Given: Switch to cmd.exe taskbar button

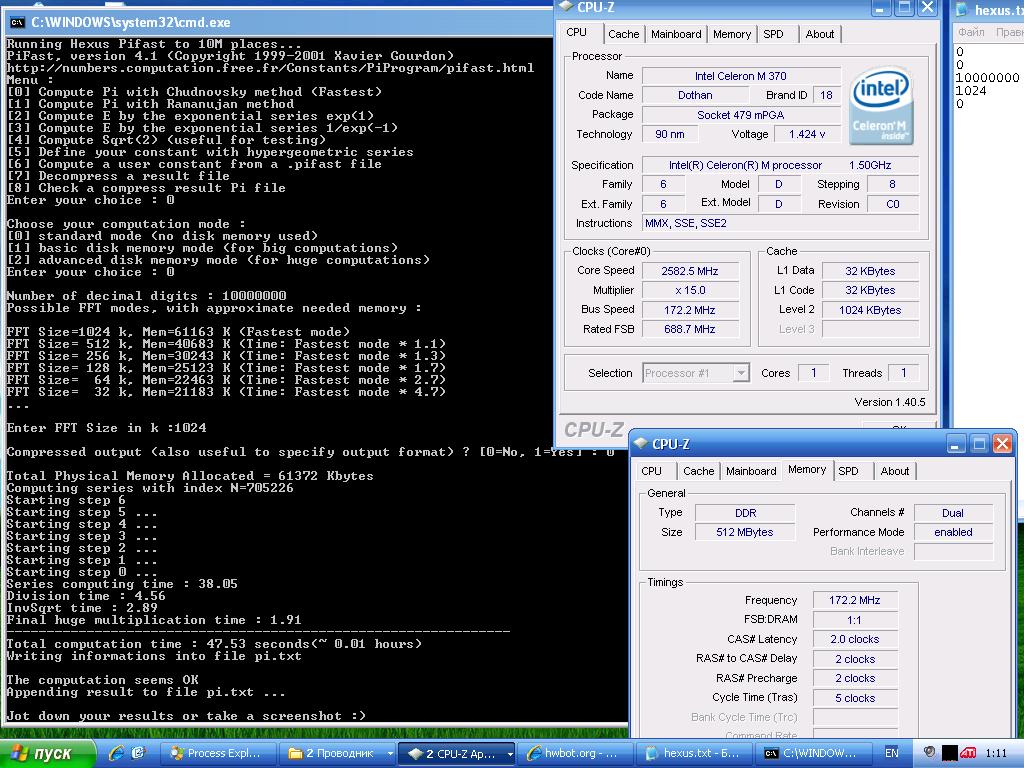Looking at the screenshot, I should coord(814,754).
